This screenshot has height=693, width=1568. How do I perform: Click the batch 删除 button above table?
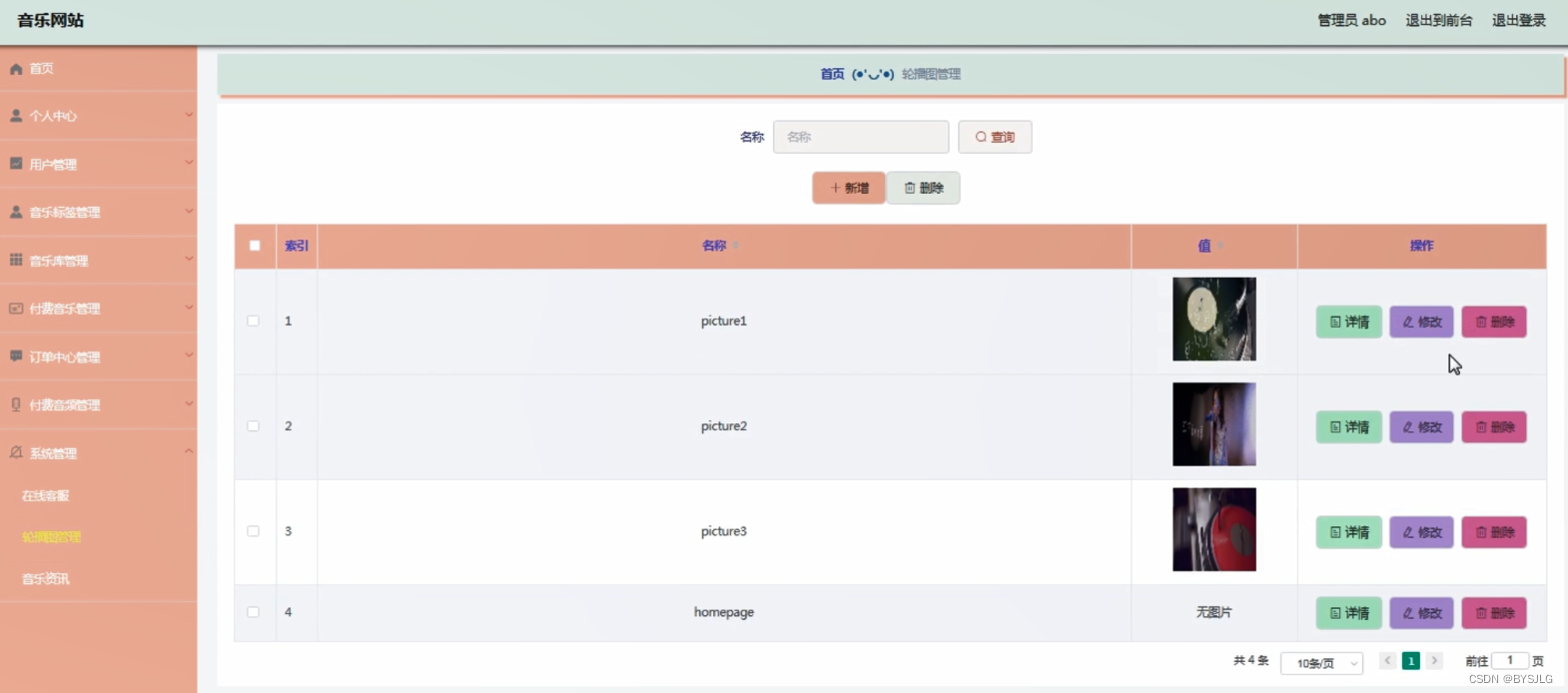[x=924, y=188]
